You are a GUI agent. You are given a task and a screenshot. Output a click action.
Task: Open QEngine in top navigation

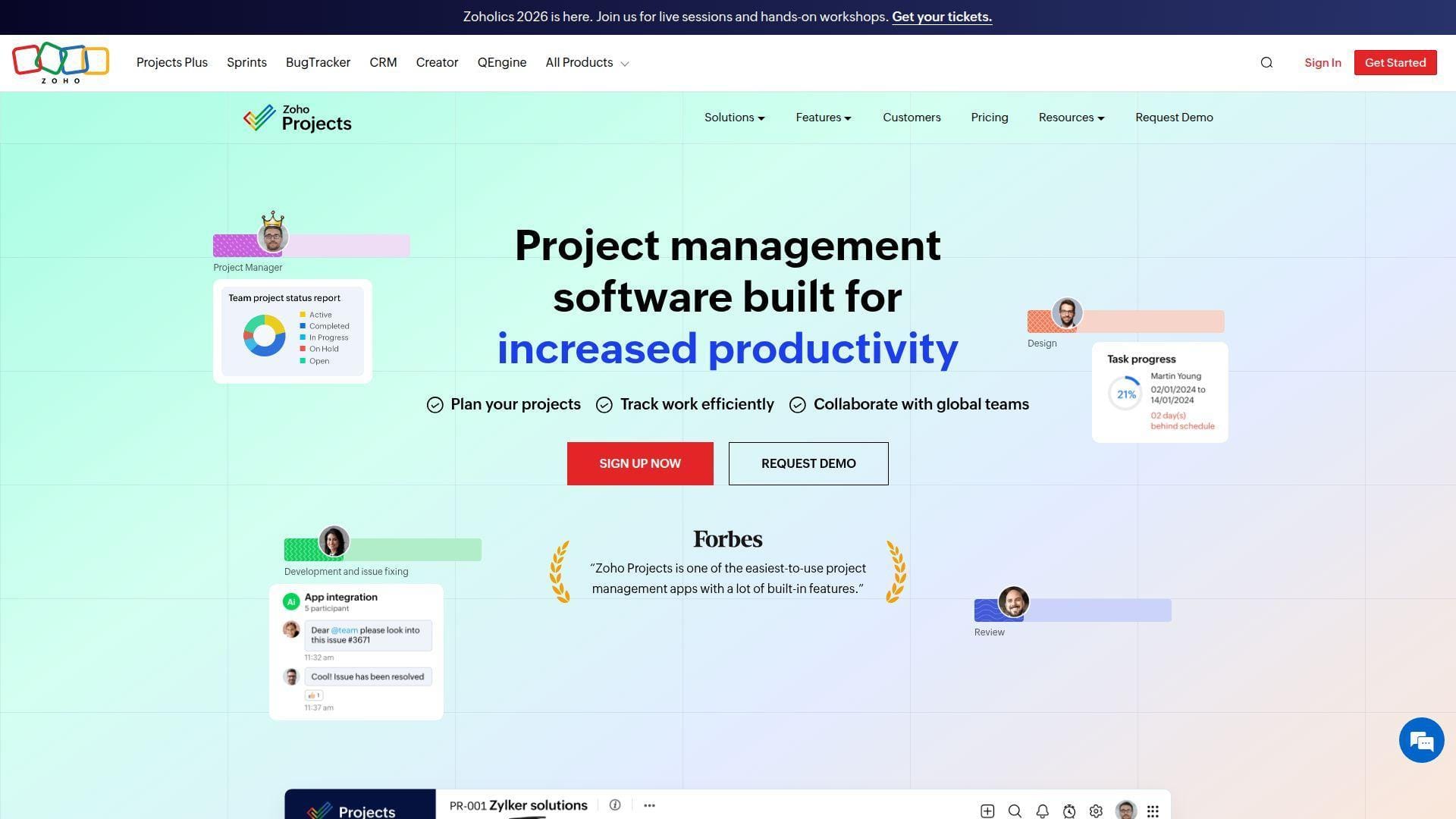pyautogui.click(x=502, y=63)
